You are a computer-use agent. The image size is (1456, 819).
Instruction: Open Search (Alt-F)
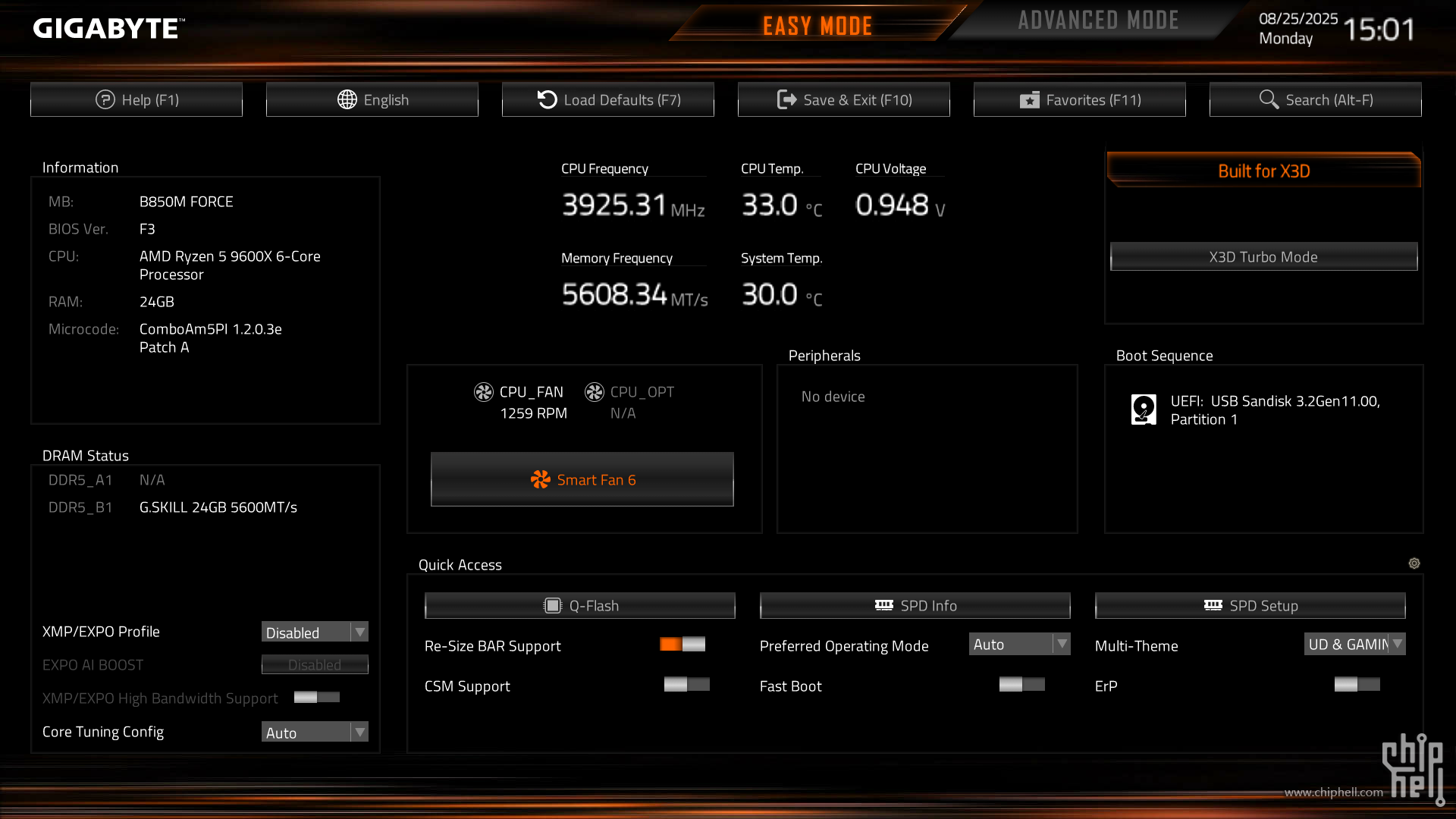pos(1316,99)
